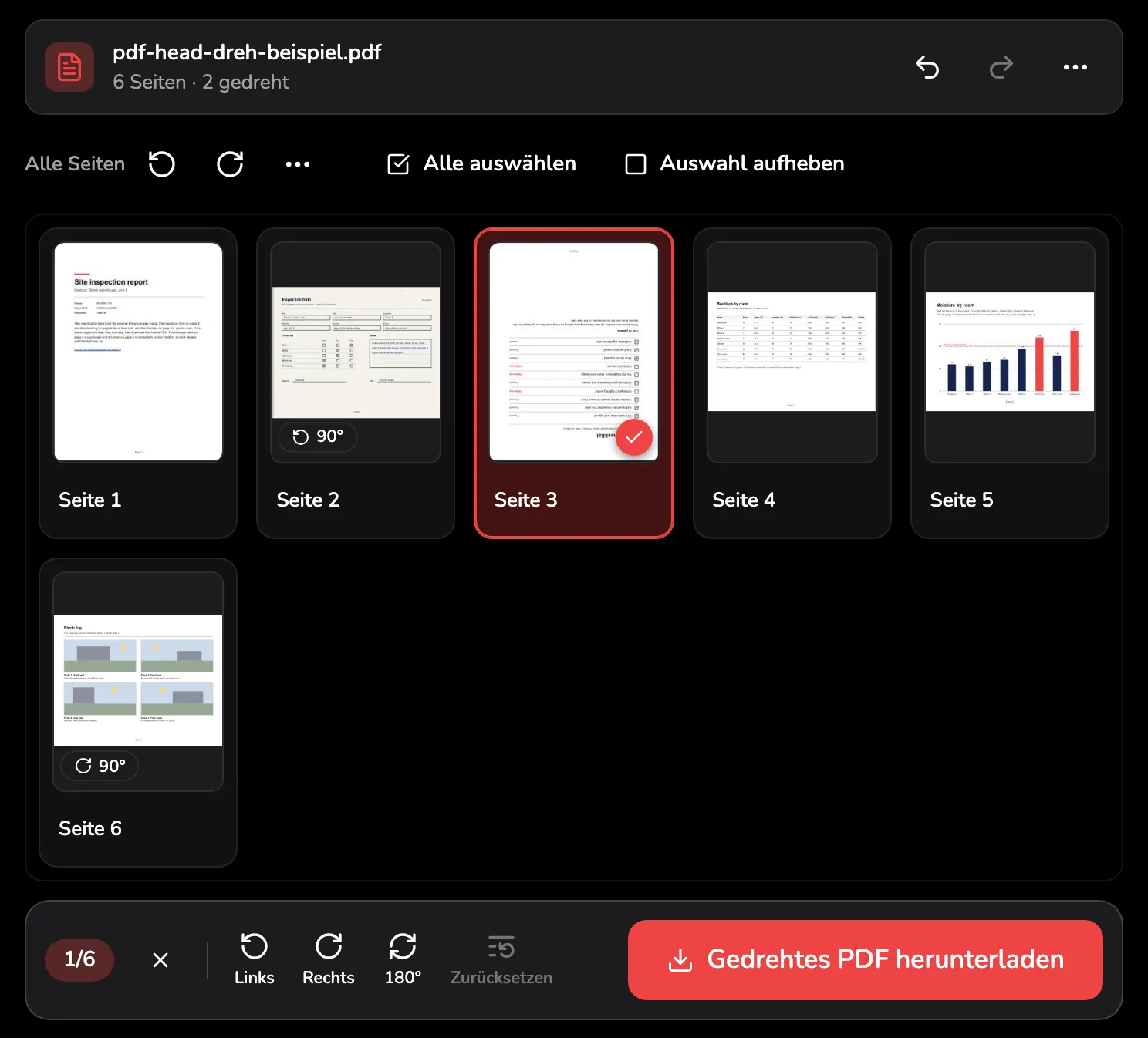Click the Seite 5 label text
Viewport: 1148px width, 1038px height.
point(961,500)
